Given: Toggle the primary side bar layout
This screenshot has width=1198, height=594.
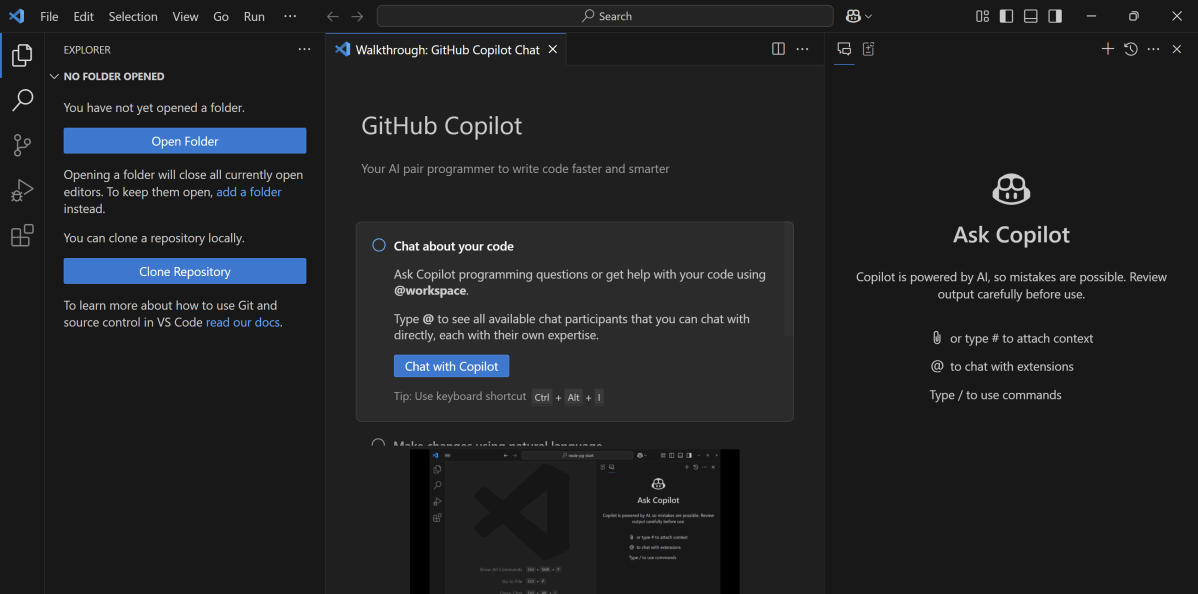Looking at the screenshot, I should (1006, 16).
